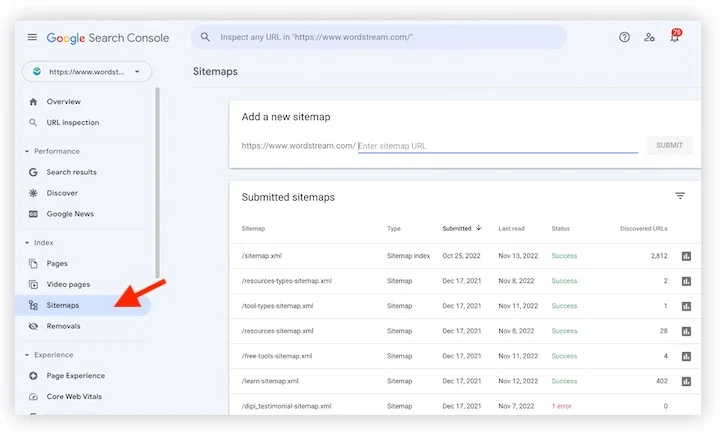
Task: Click the 2,812 discovered URLs value
Action: (659, 256)
